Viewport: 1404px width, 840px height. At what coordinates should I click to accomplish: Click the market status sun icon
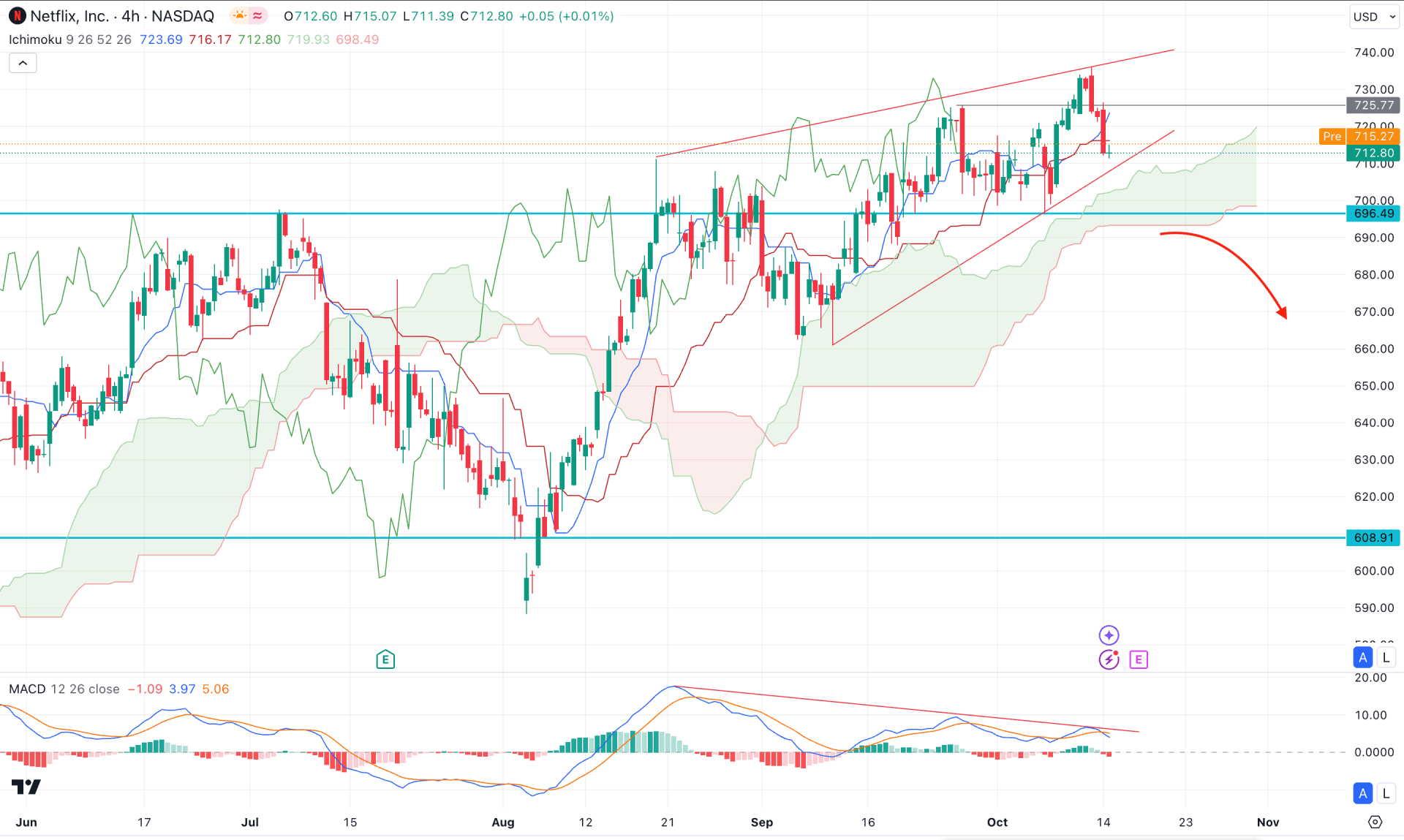(239, 15)
